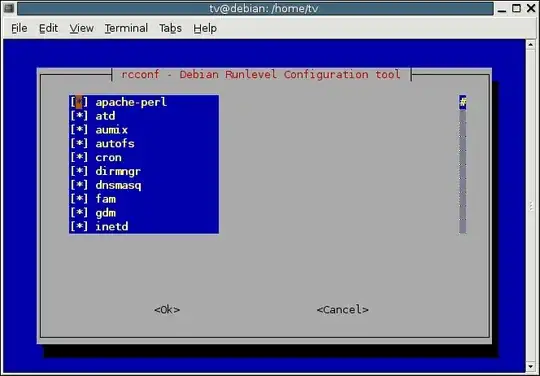Screen dimensions: 540x376
Task: Select the atd service name
Action: point(105,116)
